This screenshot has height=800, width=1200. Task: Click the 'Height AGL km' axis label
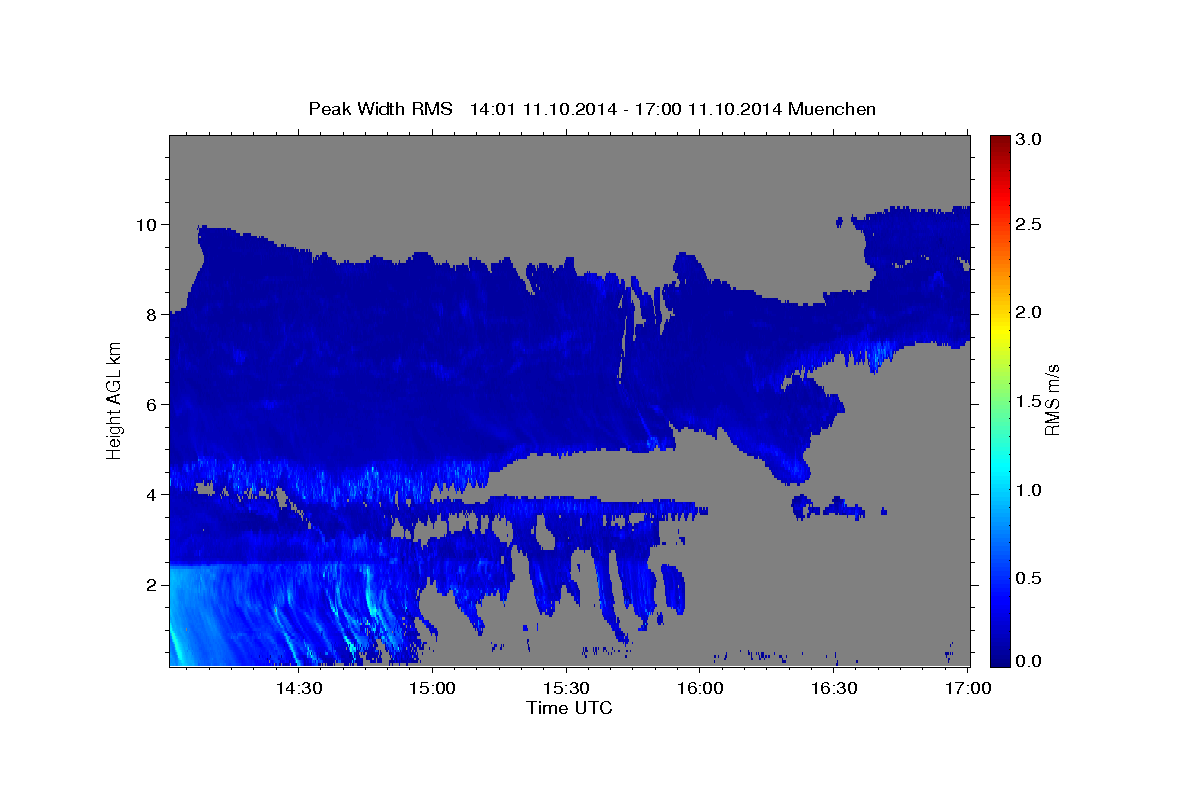coord(115,400)
